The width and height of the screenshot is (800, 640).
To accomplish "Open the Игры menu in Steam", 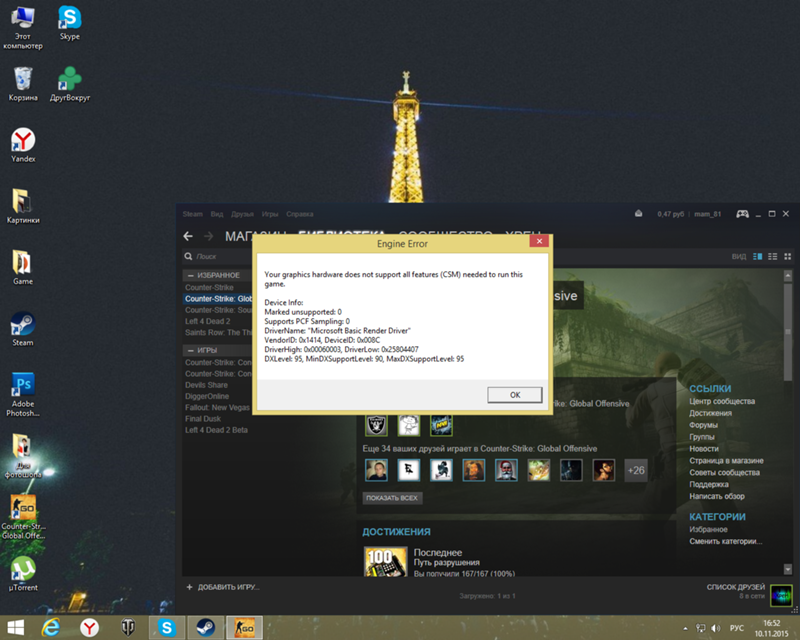I will pyautogui.click(x=270, y=214).
